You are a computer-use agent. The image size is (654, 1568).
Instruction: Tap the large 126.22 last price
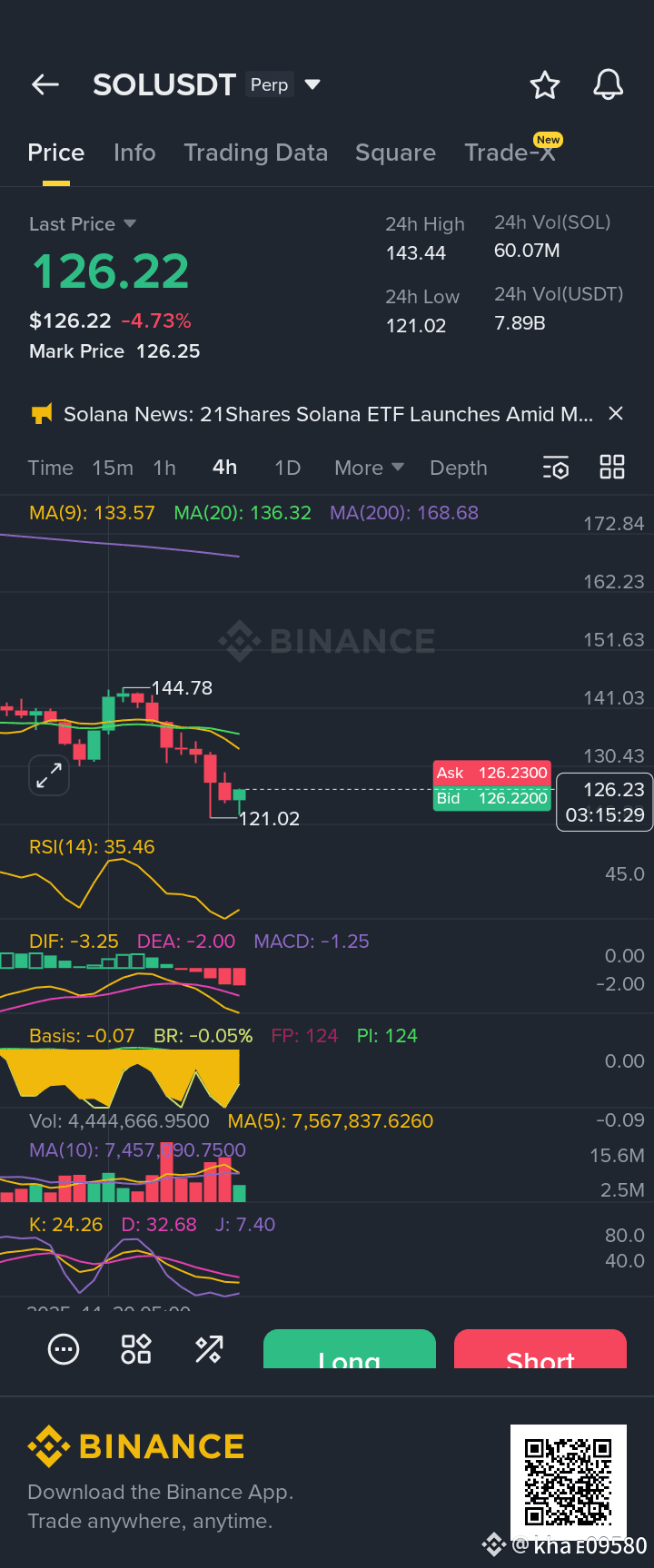point(111,271)
